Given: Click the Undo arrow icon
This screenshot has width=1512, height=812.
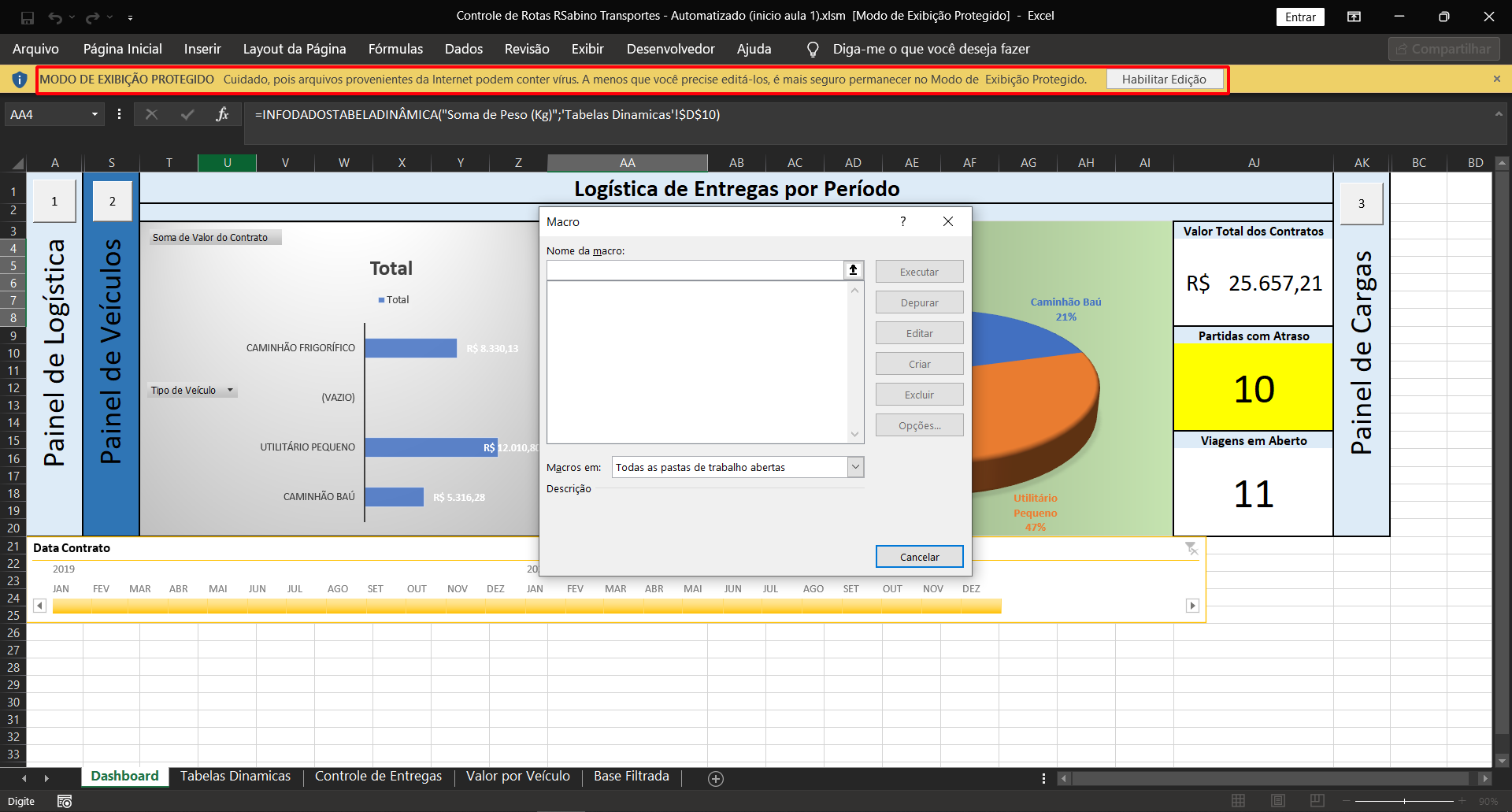Looking at the screenshot, I should pyautogui.click(x=55, y=17).
